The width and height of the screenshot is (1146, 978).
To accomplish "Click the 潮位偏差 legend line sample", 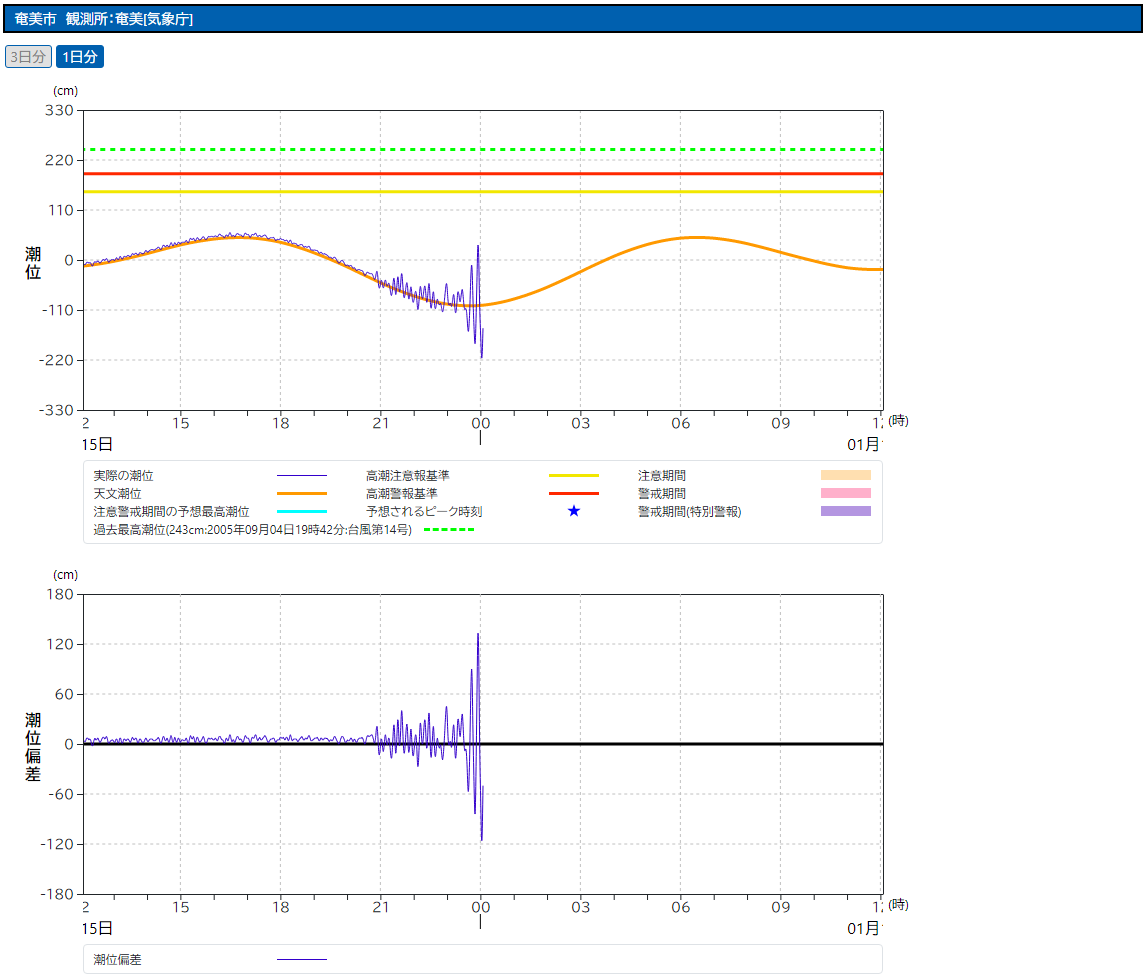I will 302,959.
